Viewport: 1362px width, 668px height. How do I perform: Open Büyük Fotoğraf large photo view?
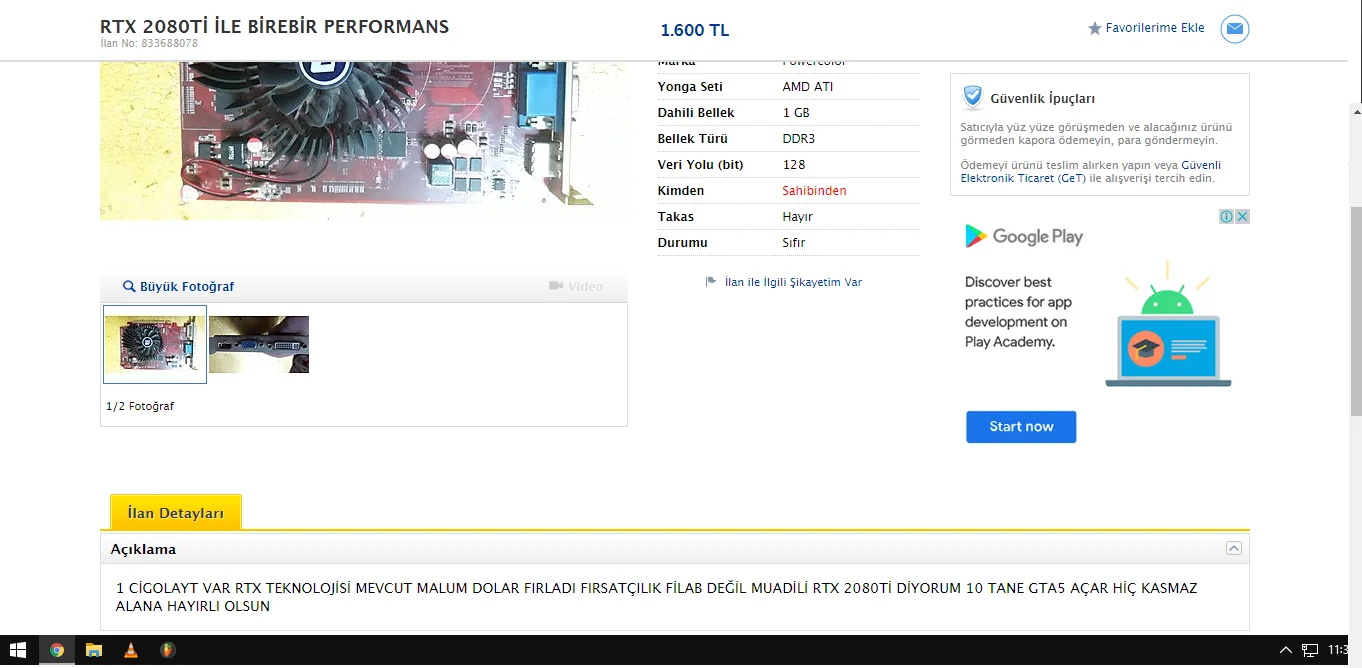coord(187,286)
